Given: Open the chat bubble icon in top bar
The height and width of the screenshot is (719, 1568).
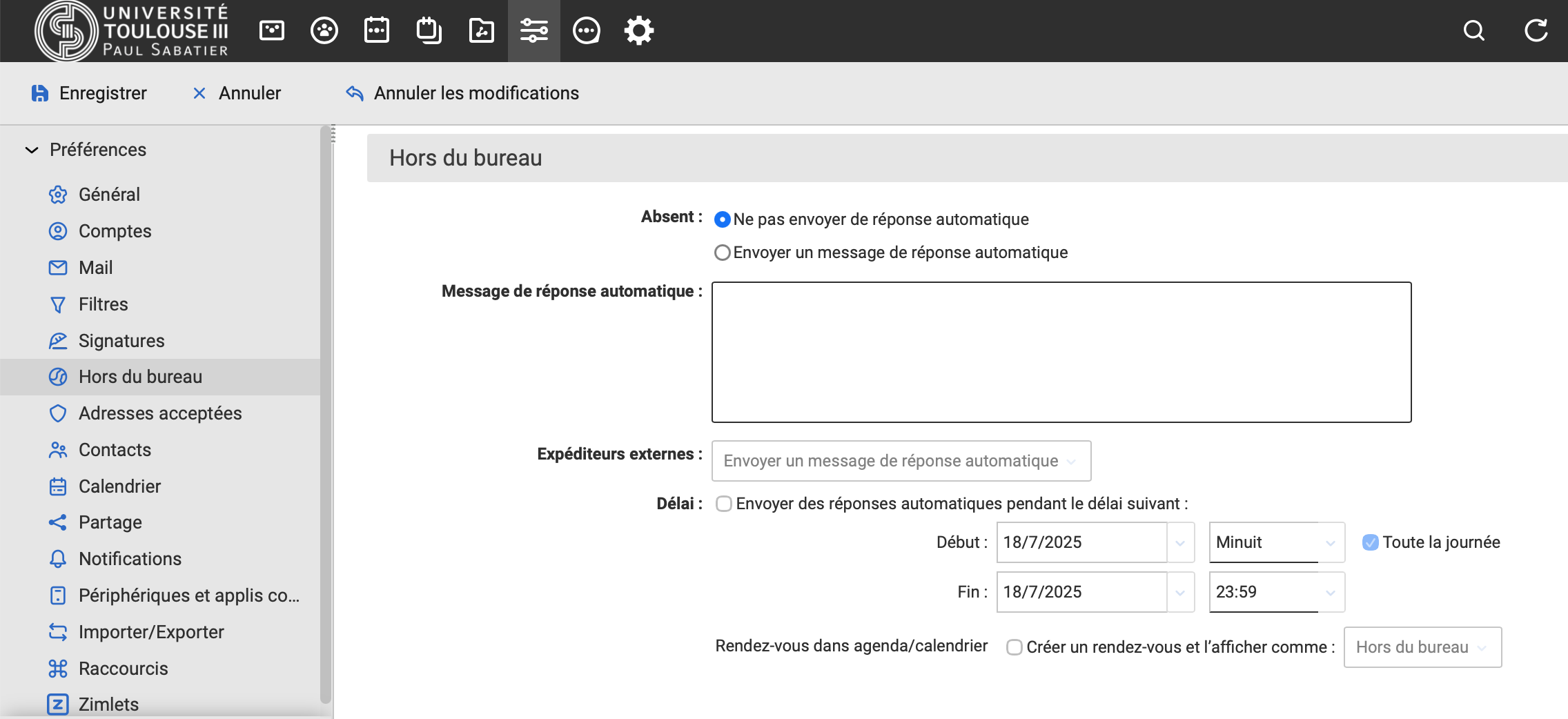Looking at the screenshot, I should point(587,30).
